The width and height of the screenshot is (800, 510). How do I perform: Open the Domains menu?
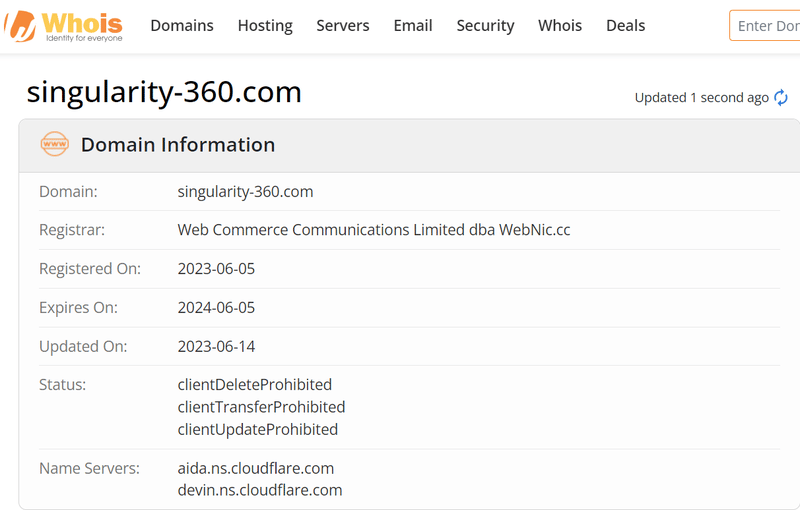[182, 26]
